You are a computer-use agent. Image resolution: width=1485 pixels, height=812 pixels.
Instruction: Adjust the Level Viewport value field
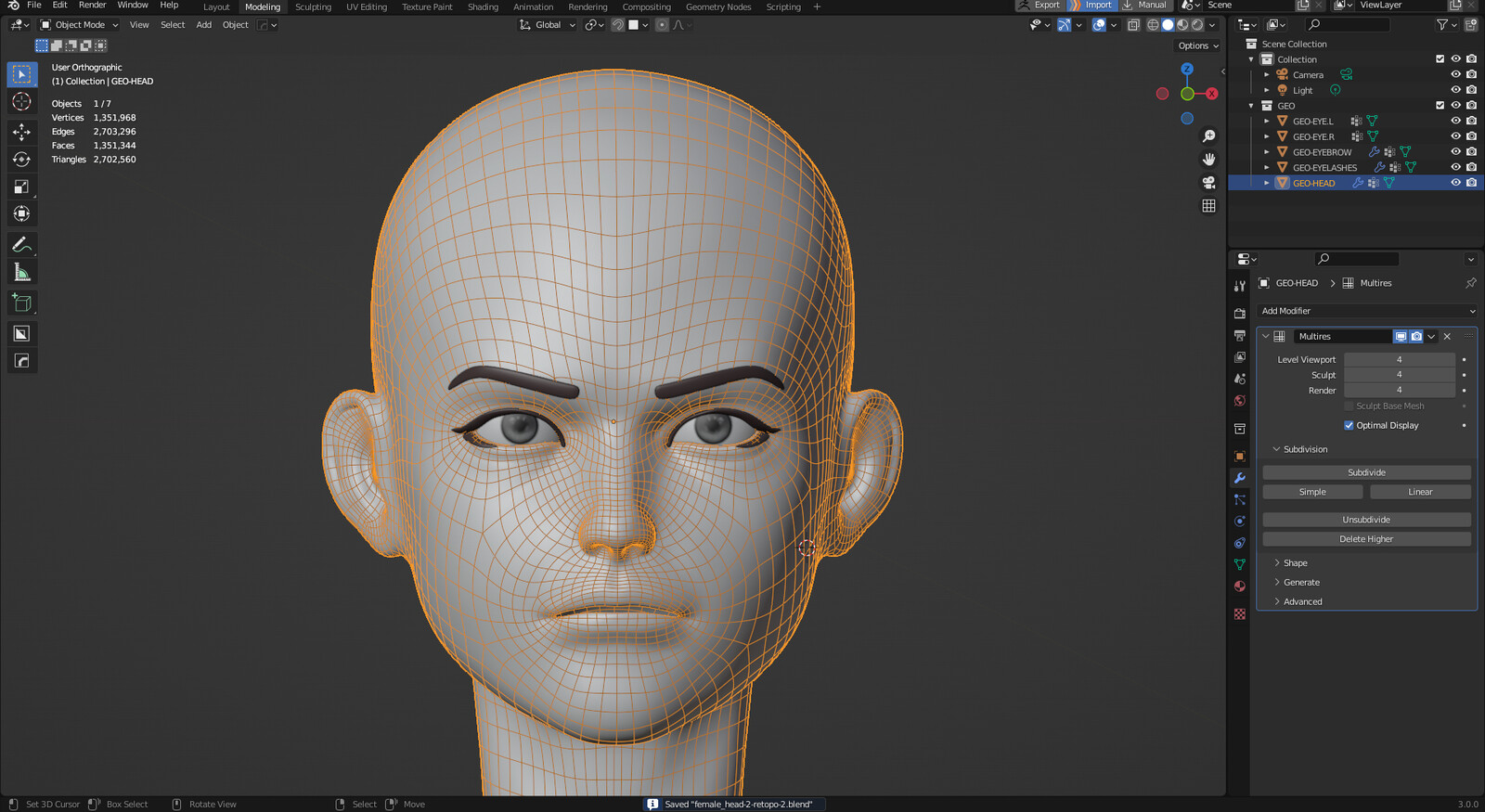(x=1399, y=359)
